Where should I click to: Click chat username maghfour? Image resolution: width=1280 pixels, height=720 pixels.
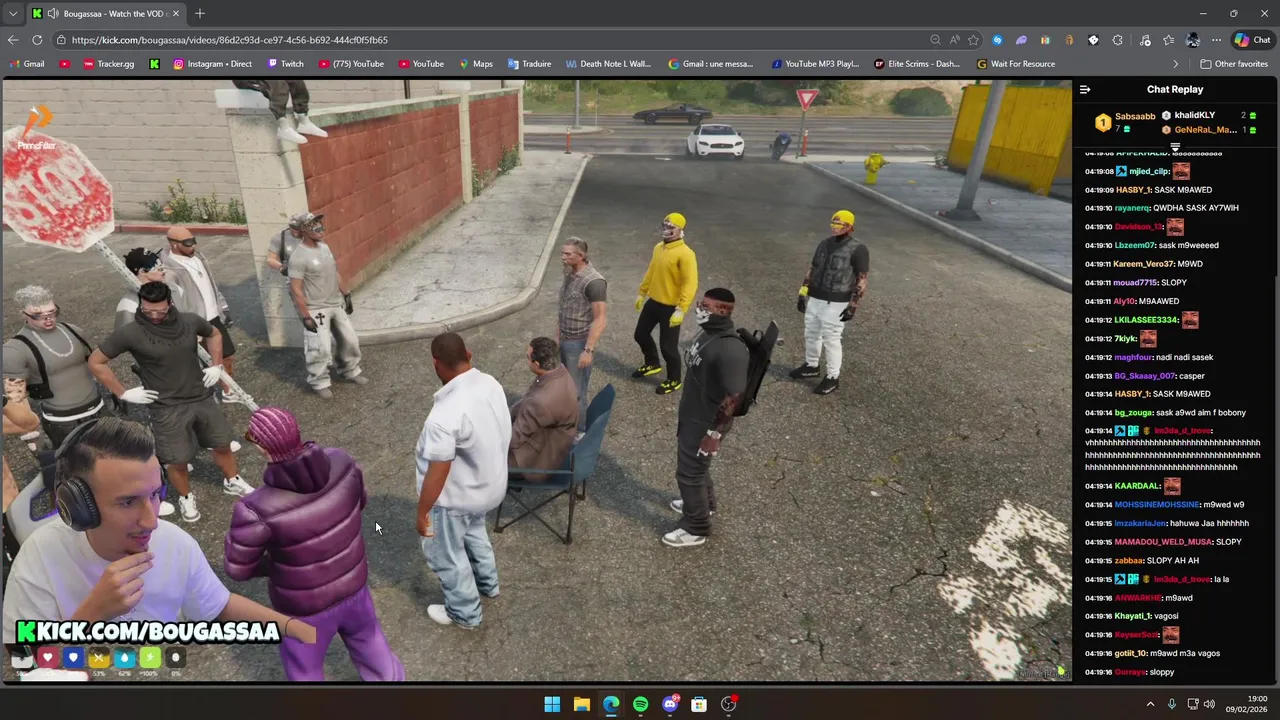point(1133,357)
